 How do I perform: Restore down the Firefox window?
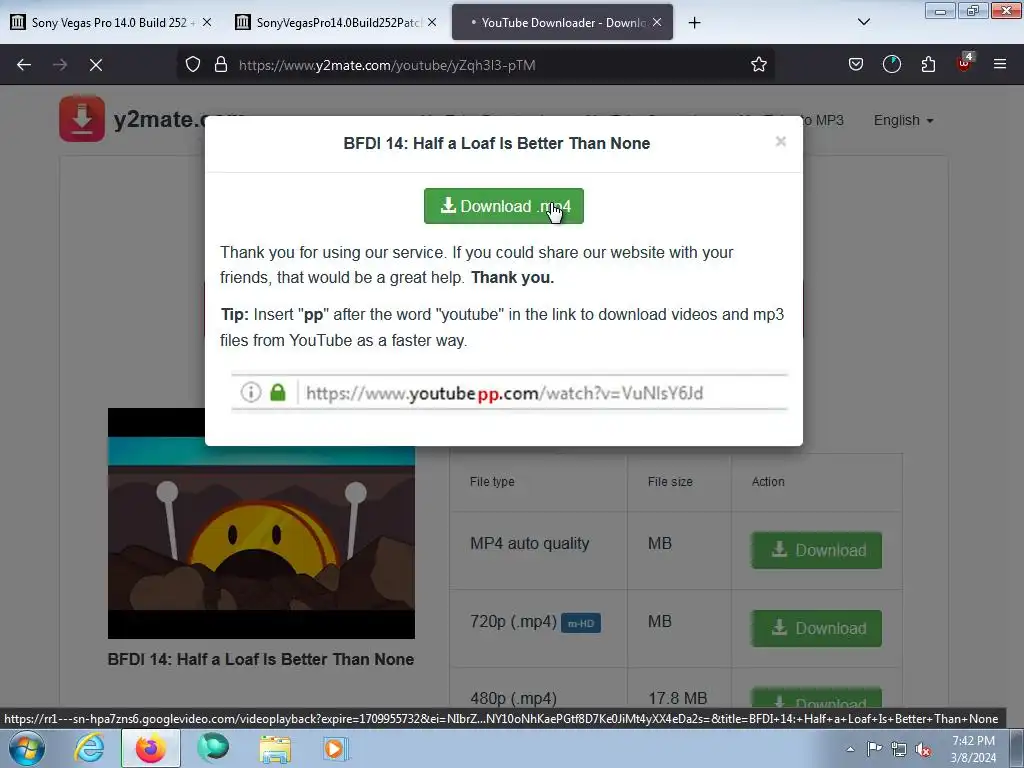[972, 10]
